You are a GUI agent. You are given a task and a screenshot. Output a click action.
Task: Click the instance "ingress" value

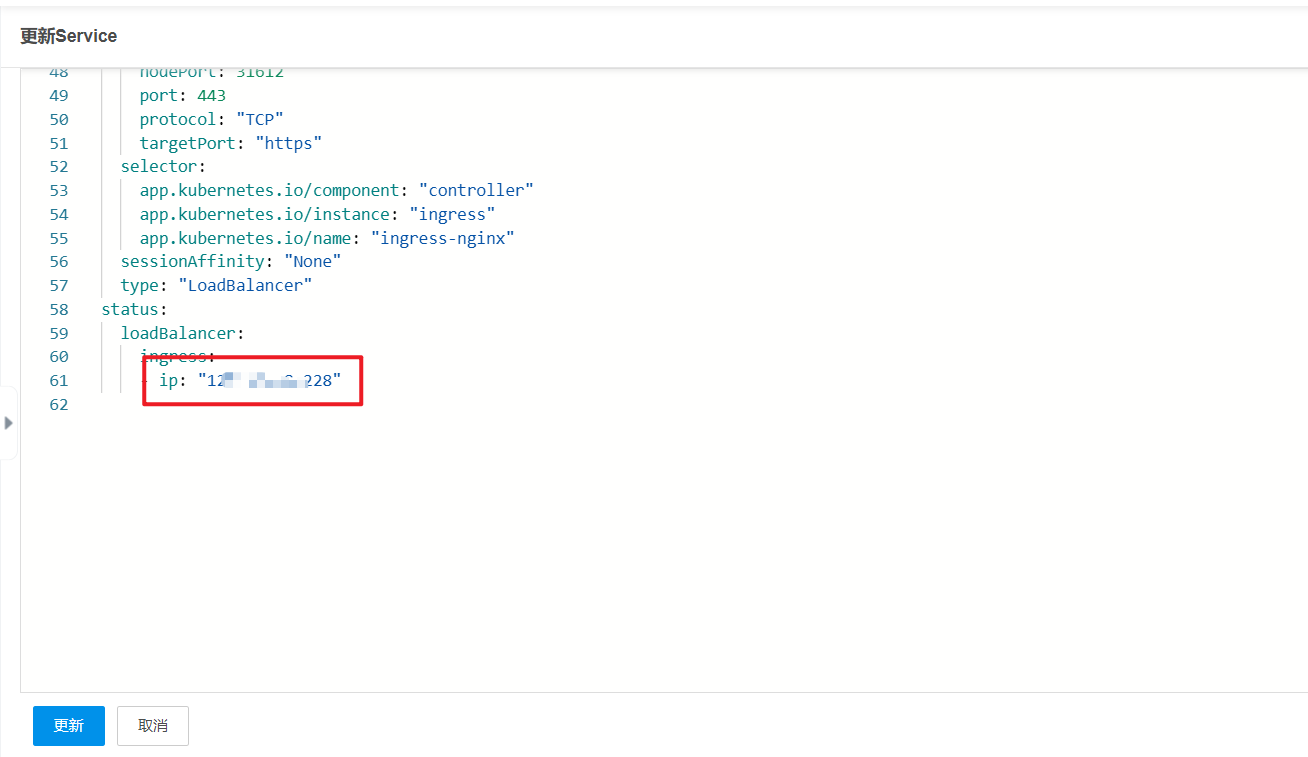tap(452, 214)
